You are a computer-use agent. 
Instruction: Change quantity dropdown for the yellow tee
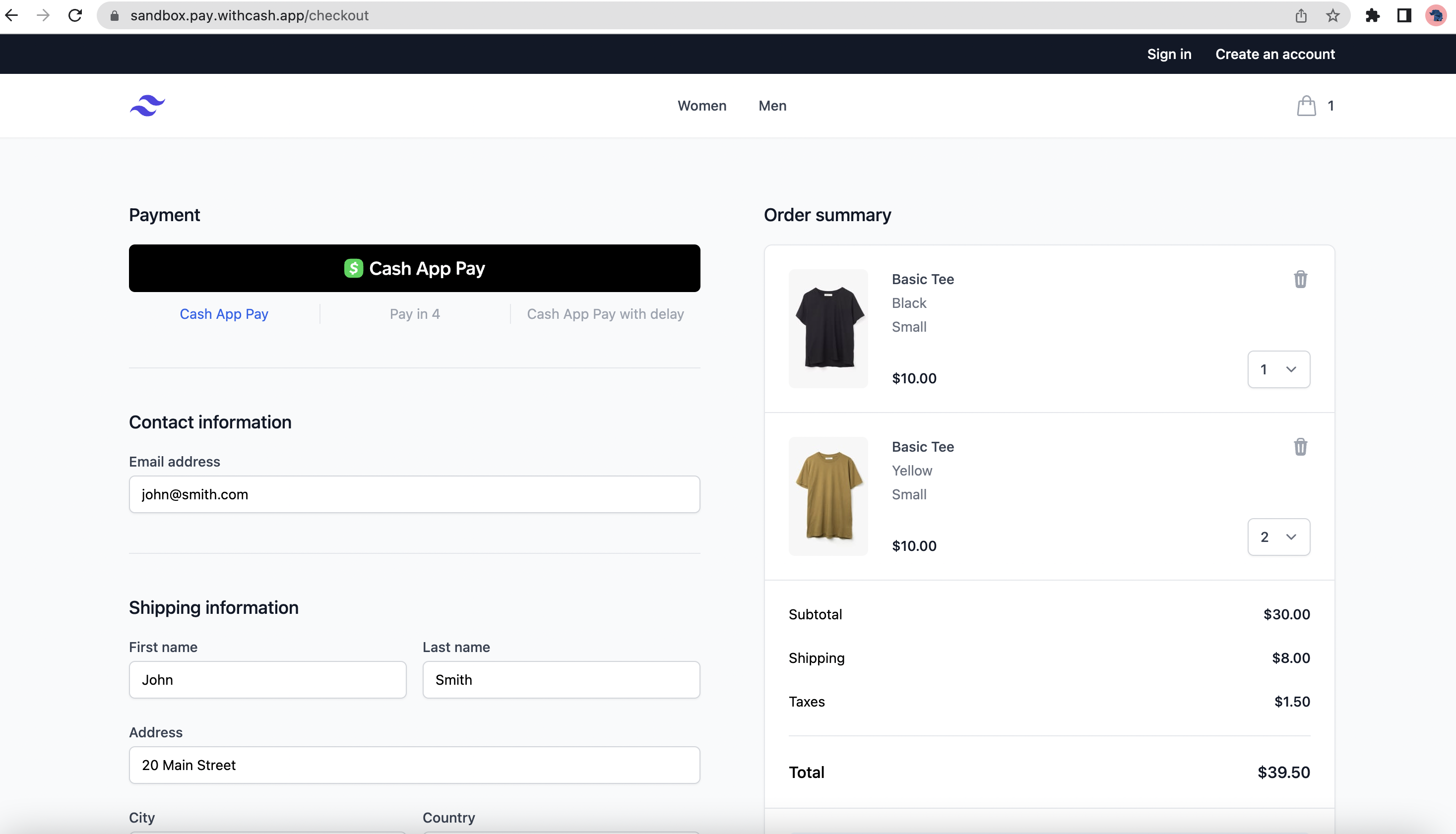coord(1278,536)
